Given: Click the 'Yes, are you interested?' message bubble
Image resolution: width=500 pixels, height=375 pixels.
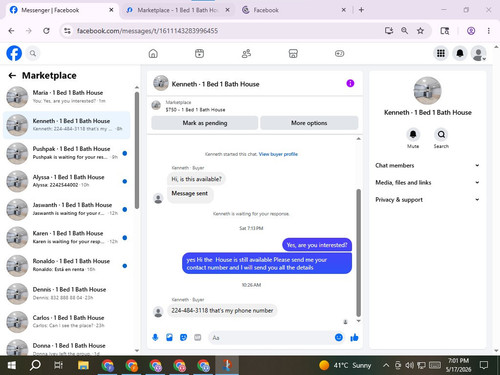Looking at the screenshot, I should click(317, 245).
